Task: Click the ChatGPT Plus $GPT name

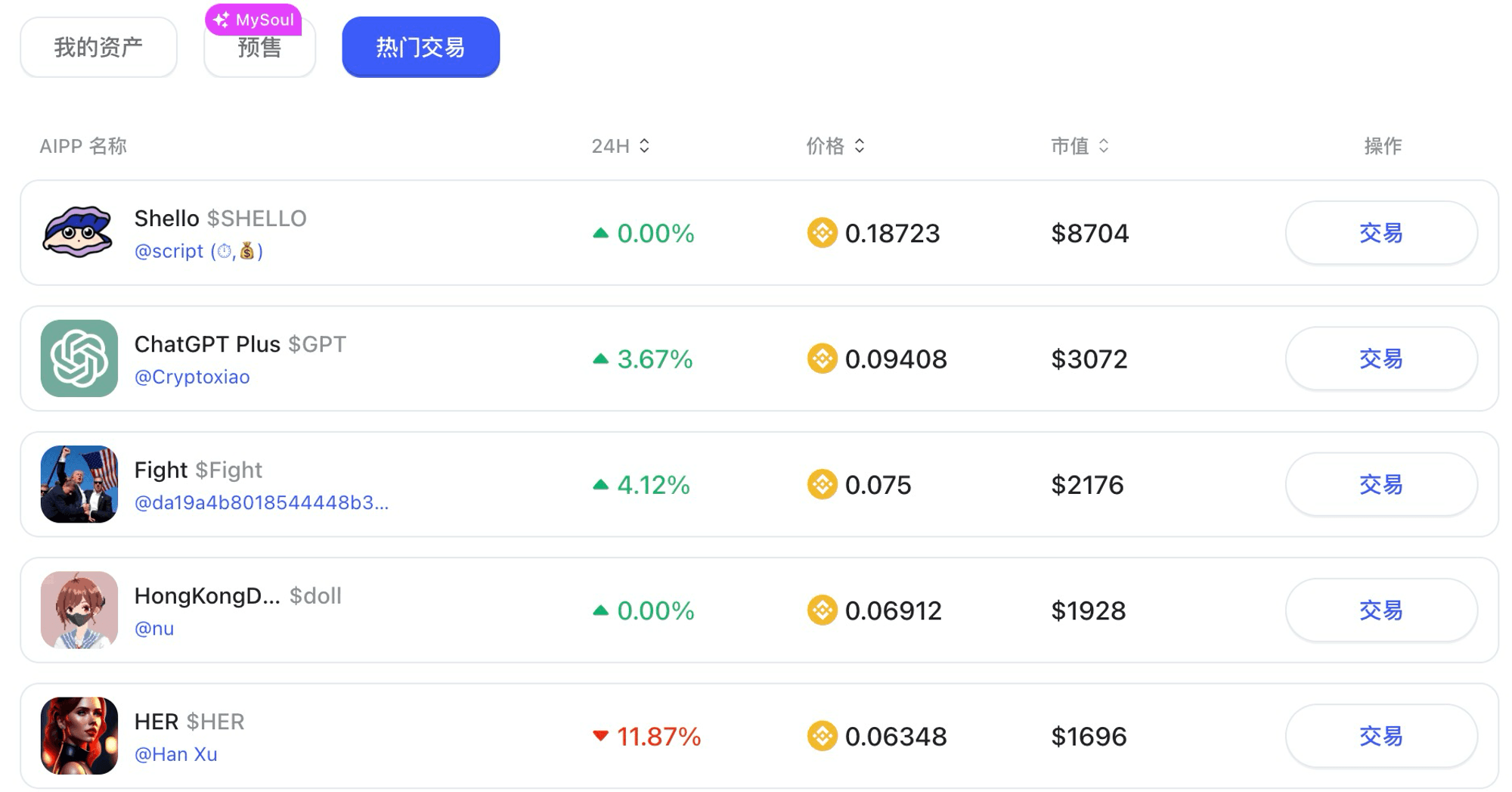Action: (240, 344)
